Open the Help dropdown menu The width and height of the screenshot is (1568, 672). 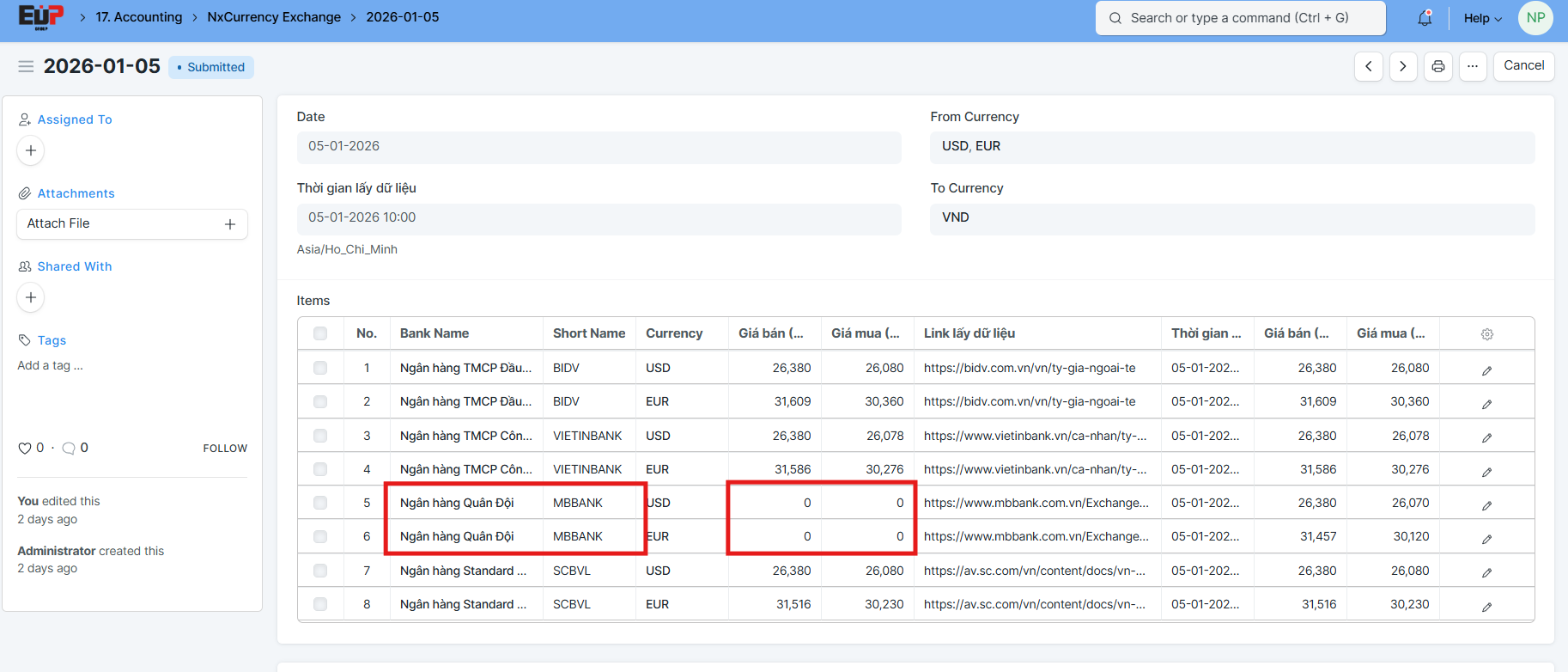click(1482, 18)
